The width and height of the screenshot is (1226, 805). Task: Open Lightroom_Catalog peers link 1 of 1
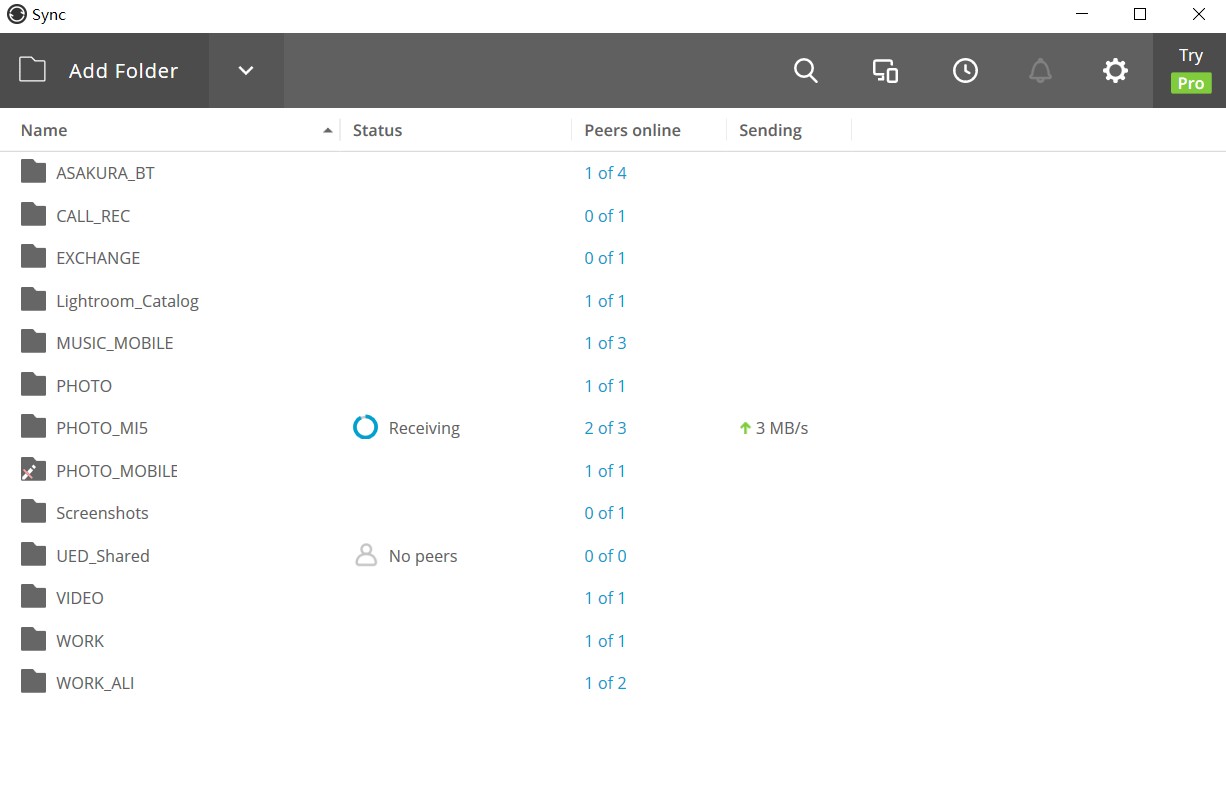point(605,301)
